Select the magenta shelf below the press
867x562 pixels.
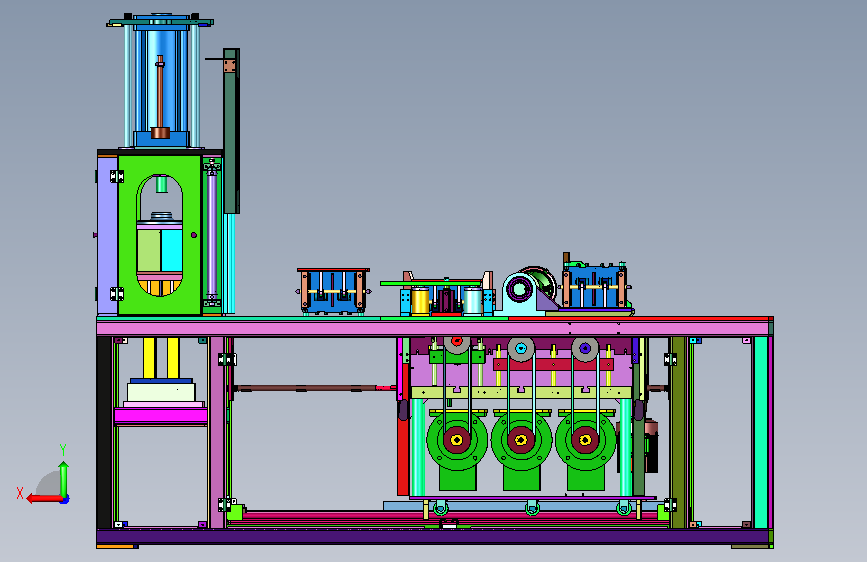click(x=161, y=417)
